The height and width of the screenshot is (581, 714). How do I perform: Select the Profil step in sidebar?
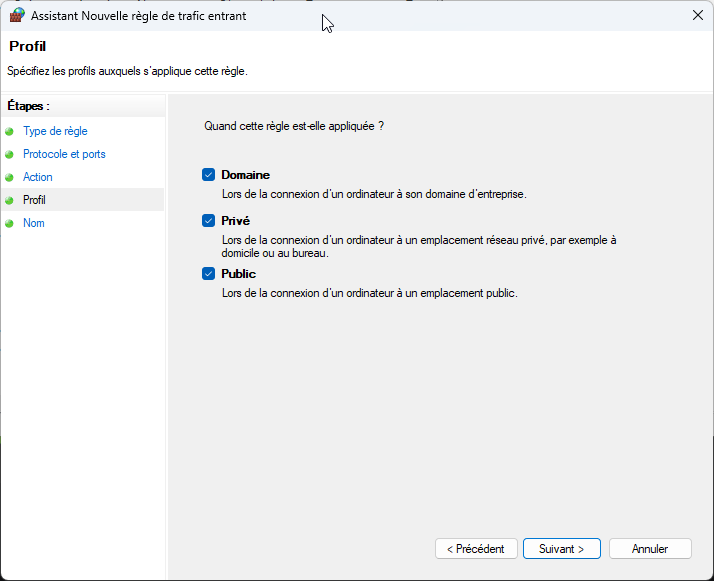click(34, 200)
